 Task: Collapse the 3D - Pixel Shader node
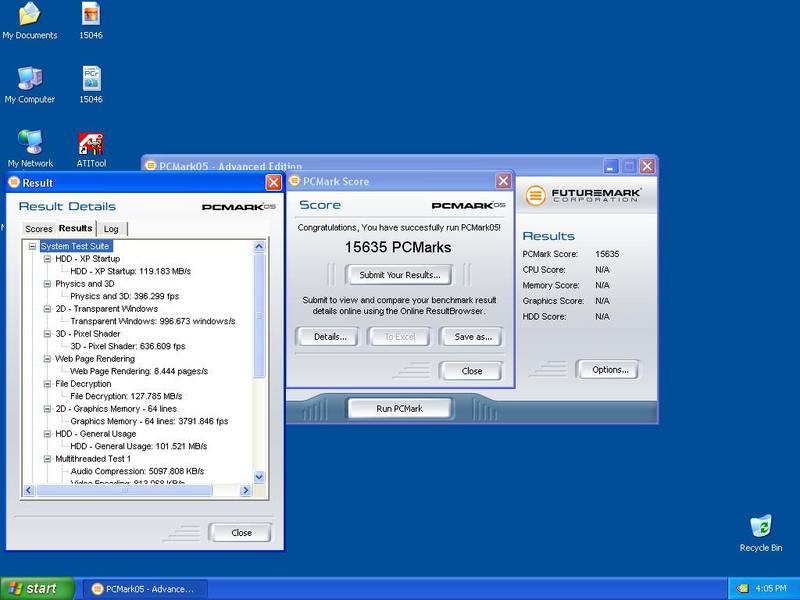click(x=47, y=334)
